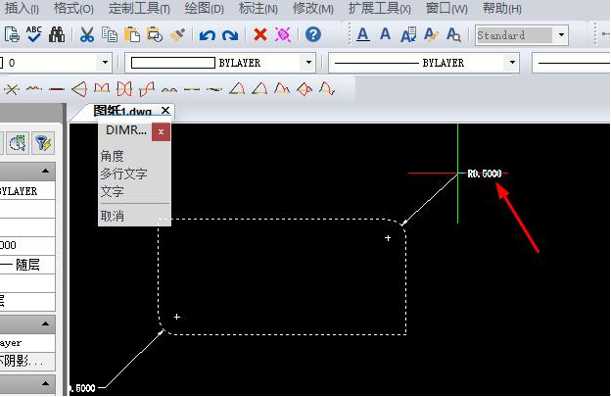611x397 pixels.
Task: Click the Copy icon in the toolbar
Action: 109,34
